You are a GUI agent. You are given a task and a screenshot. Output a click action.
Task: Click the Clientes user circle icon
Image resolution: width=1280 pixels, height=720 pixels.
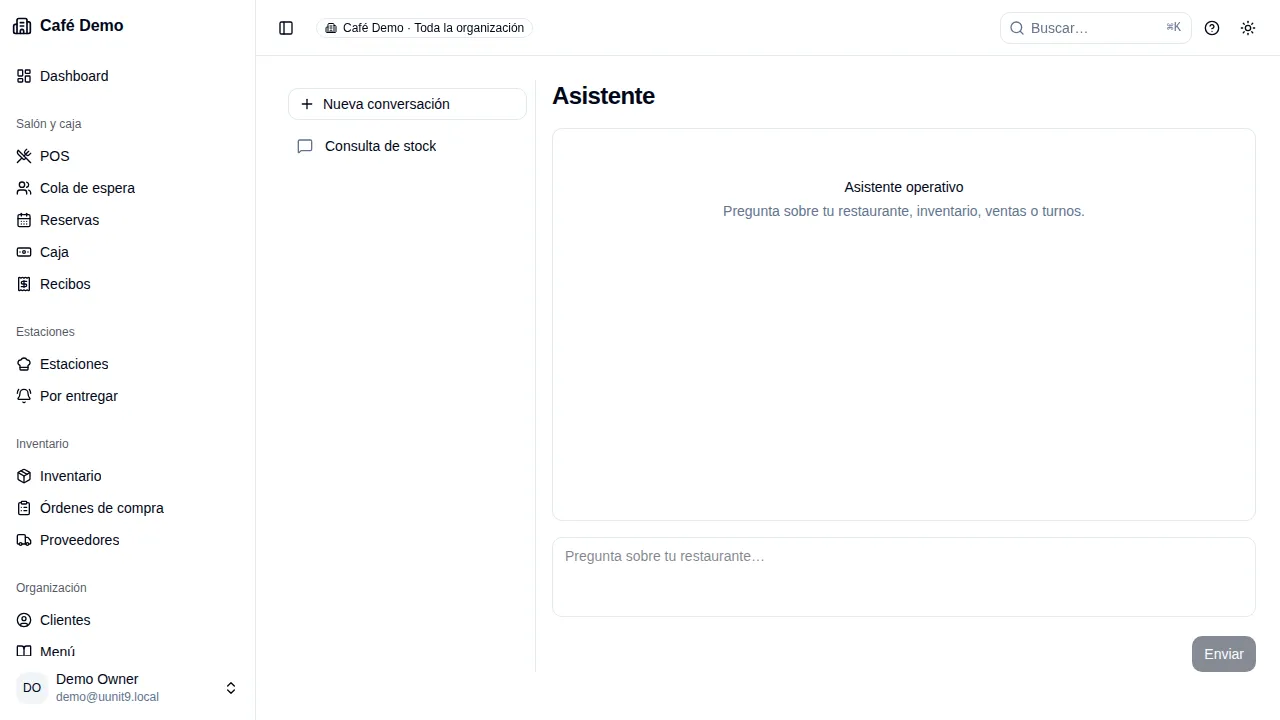(24, 620)
